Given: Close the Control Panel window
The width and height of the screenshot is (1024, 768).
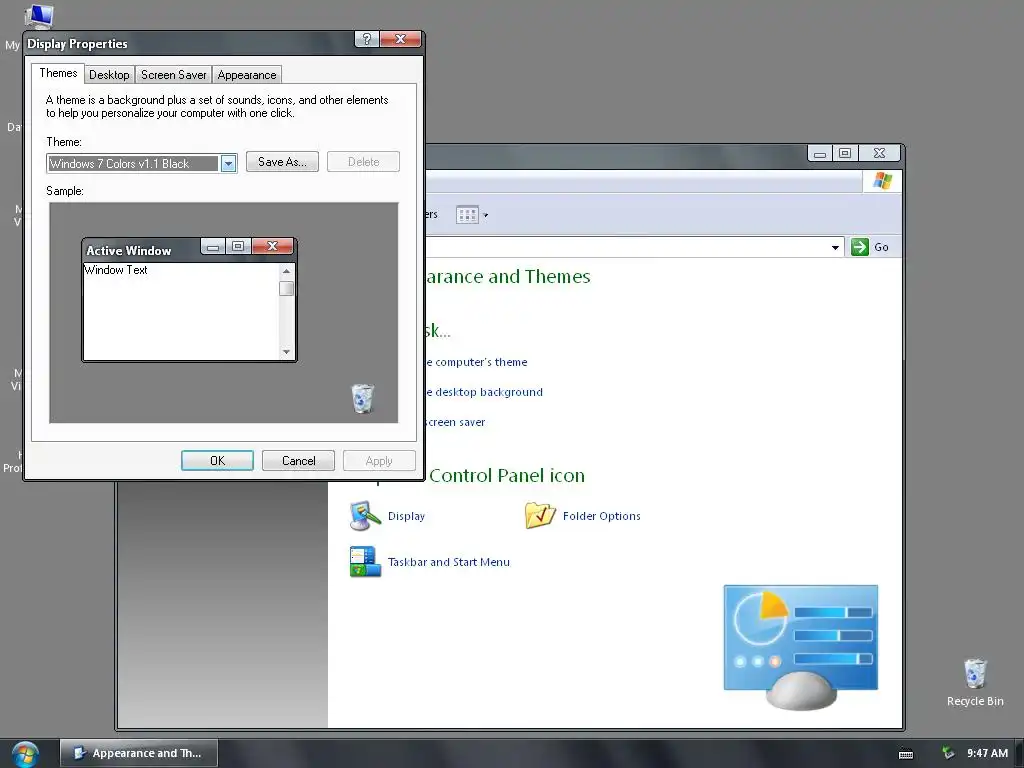Looking at the screenshot, I should coord(879,153).
